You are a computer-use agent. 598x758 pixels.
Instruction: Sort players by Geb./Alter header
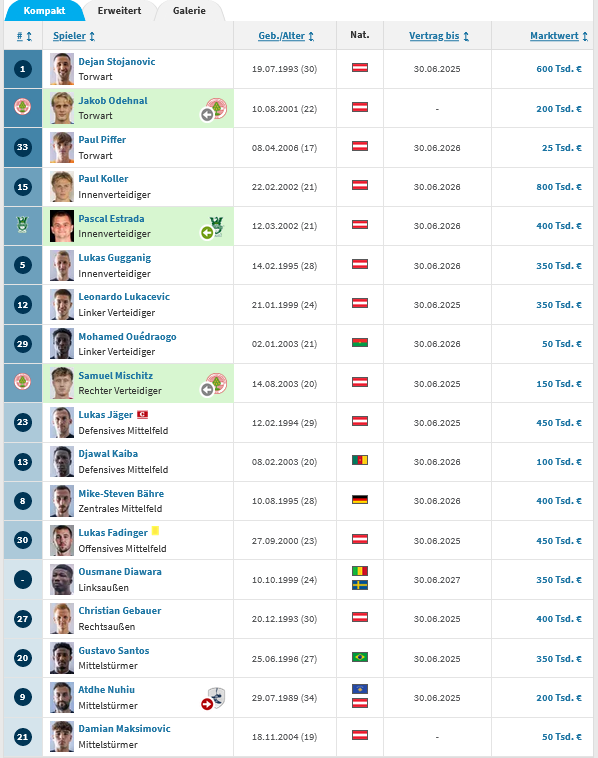click(286, 36)
